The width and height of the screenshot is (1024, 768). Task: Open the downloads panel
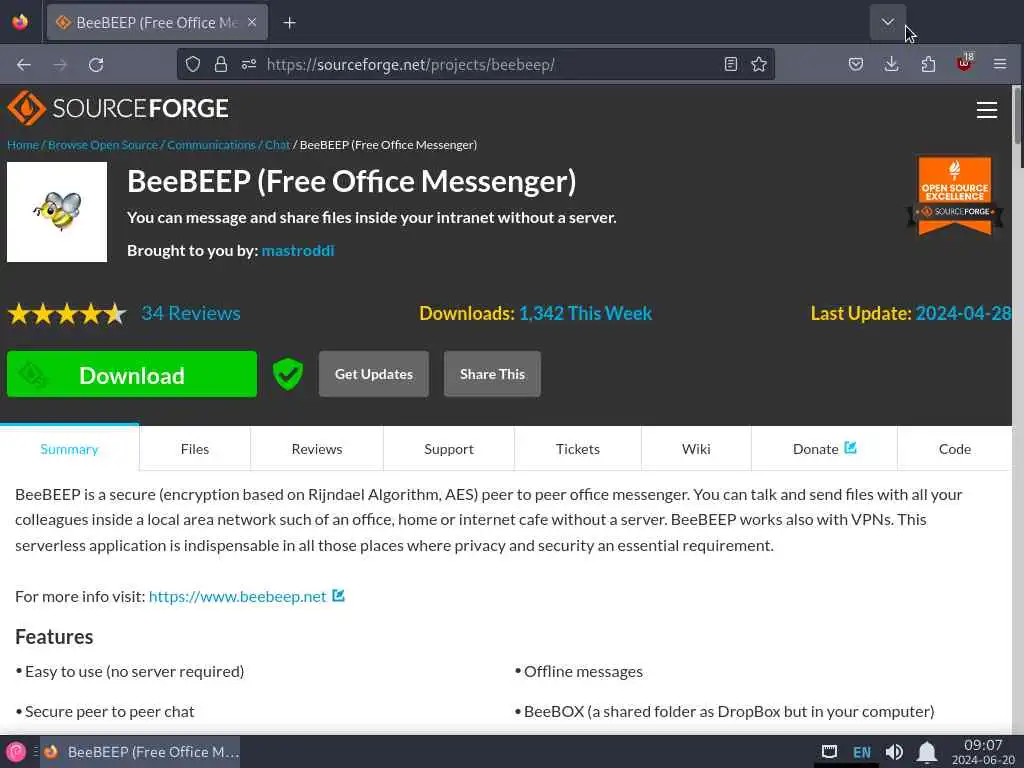[891, 64]
